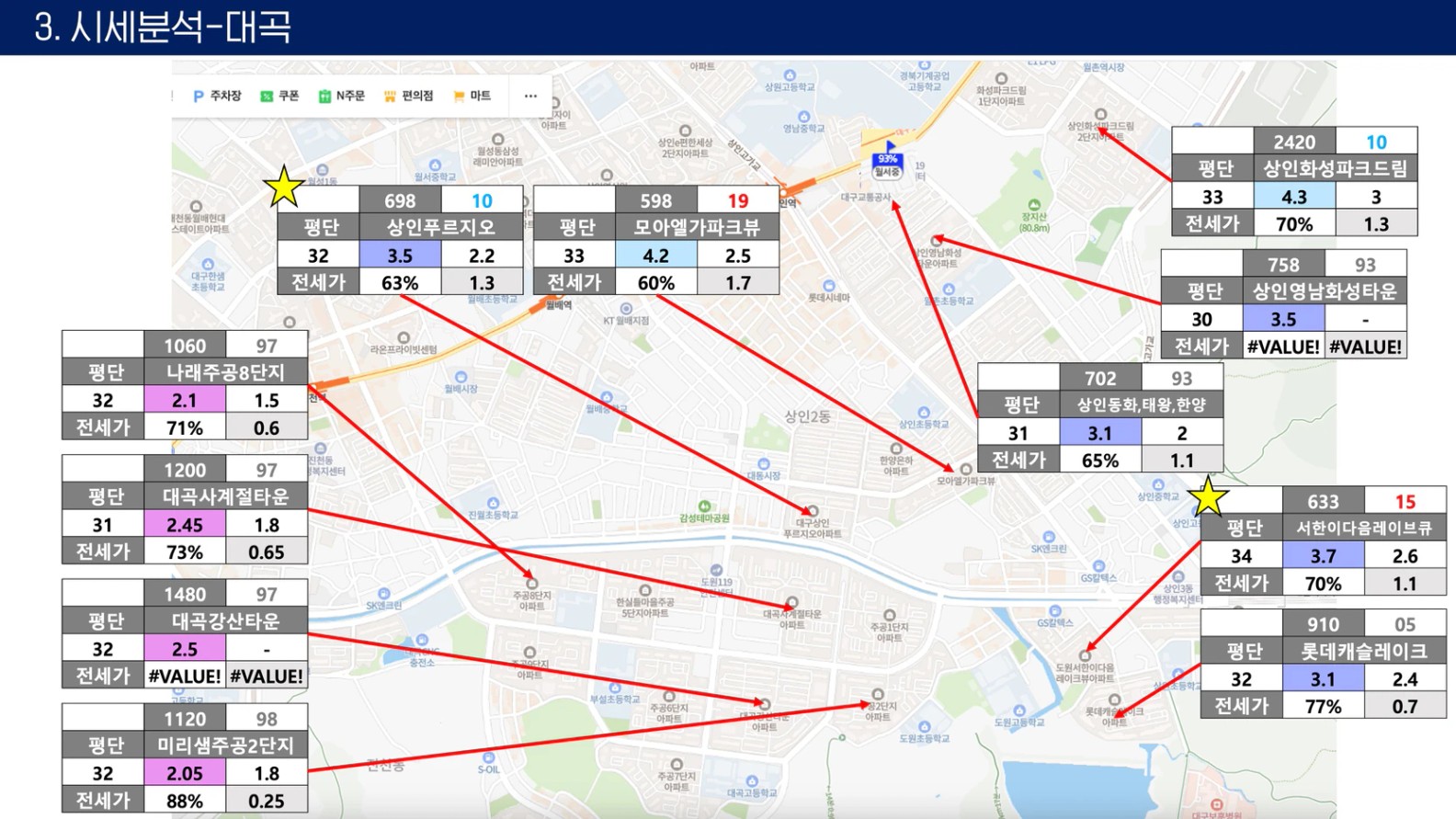1456x819 pixels.
Task: Select the 롯데캐슬레이크 table header cell
Action: click(x=1364, y=651)
